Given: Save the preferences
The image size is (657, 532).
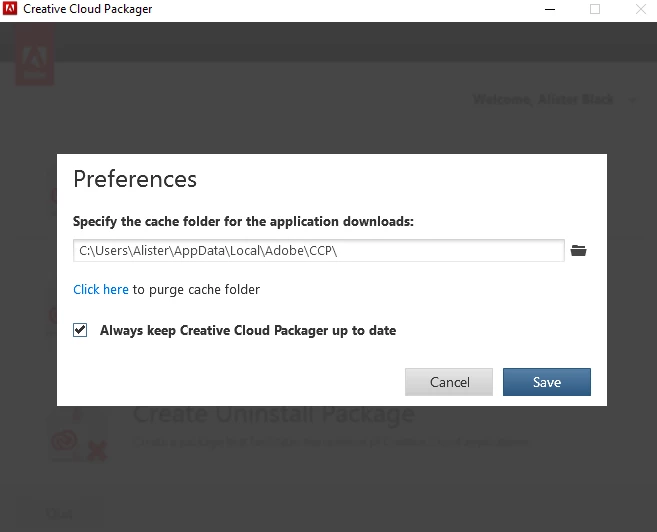Looking at the screenshot, I should (x=547, y=382).
